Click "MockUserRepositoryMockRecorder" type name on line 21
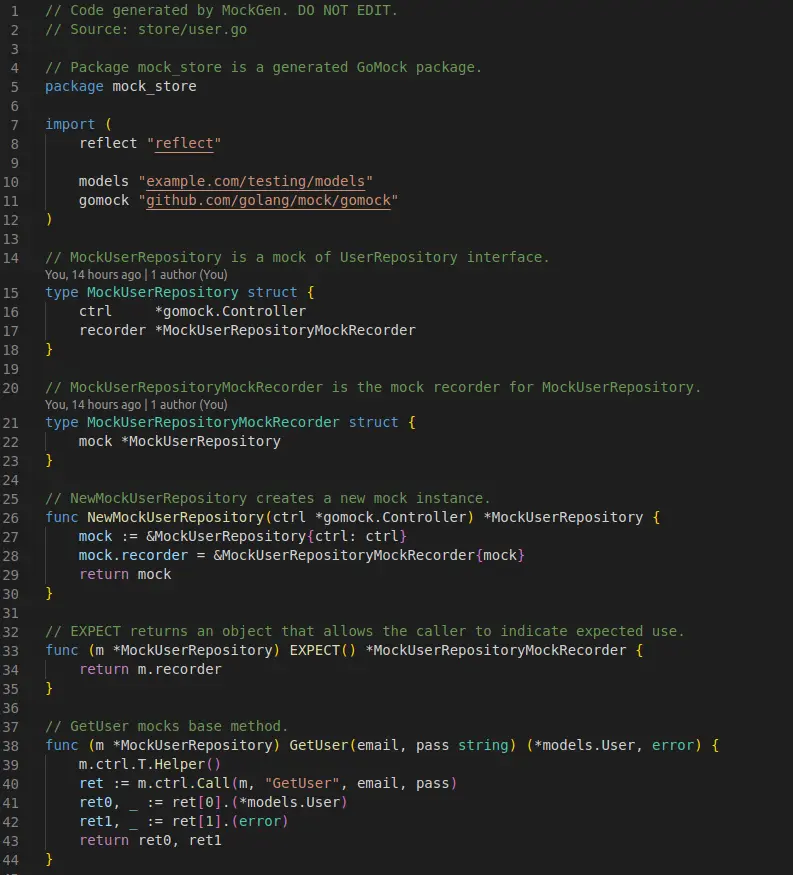 [x=213, y=422]
